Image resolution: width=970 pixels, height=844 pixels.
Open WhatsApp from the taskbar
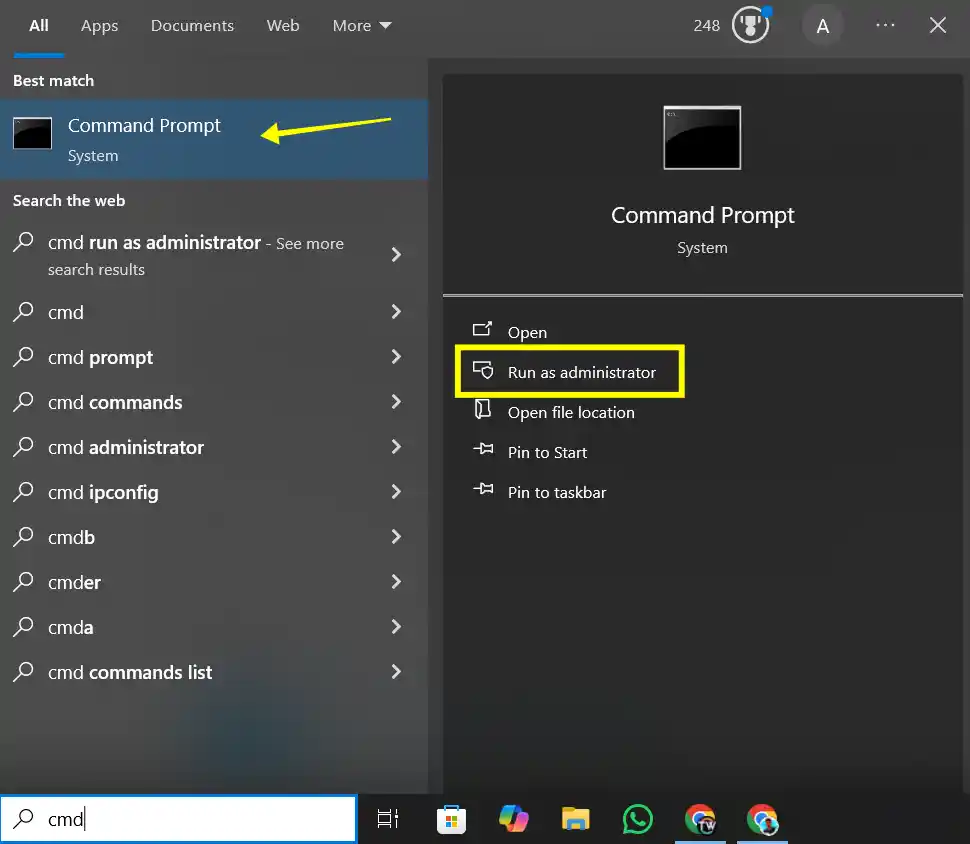(x=637, y=819)
